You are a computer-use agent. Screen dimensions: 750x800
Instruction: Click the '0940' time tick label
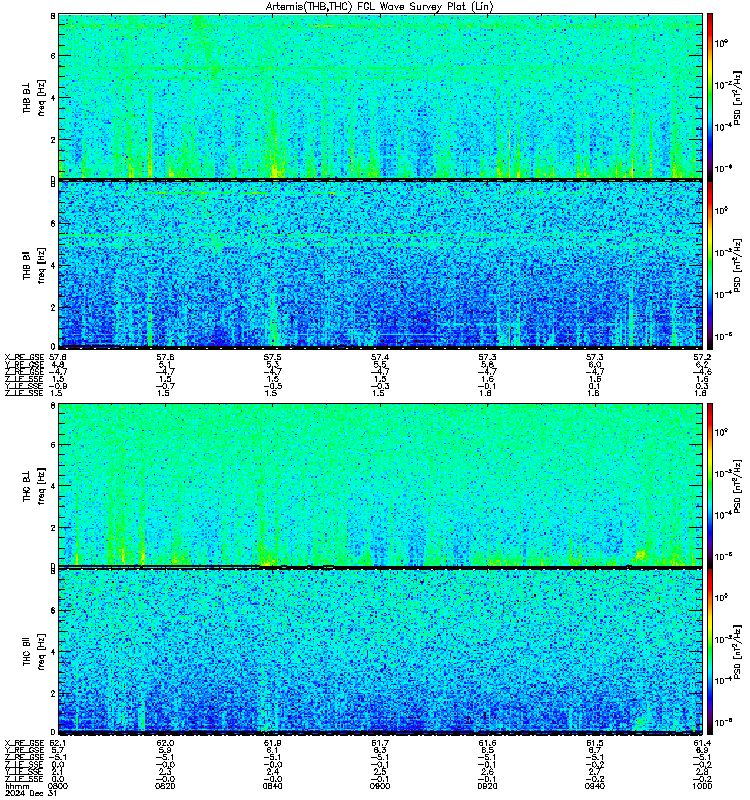[x=594, y=786]
